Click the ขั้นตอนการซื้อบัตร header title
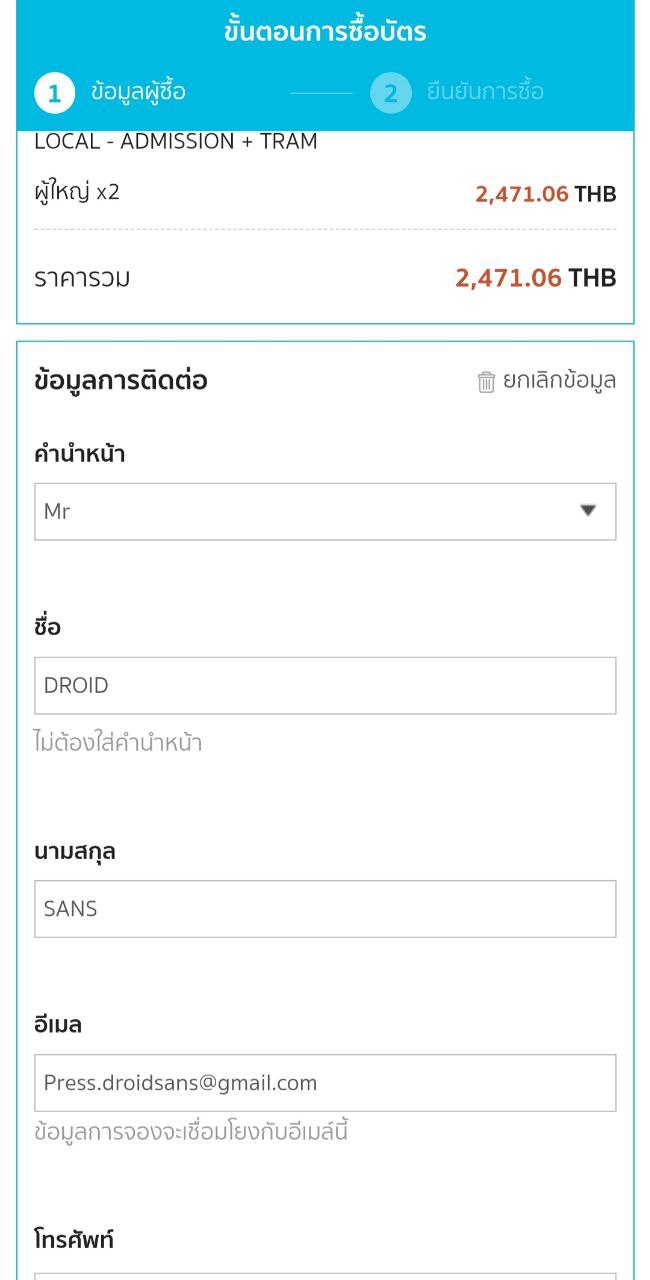Screen dimensions: 650x1280 325,31
